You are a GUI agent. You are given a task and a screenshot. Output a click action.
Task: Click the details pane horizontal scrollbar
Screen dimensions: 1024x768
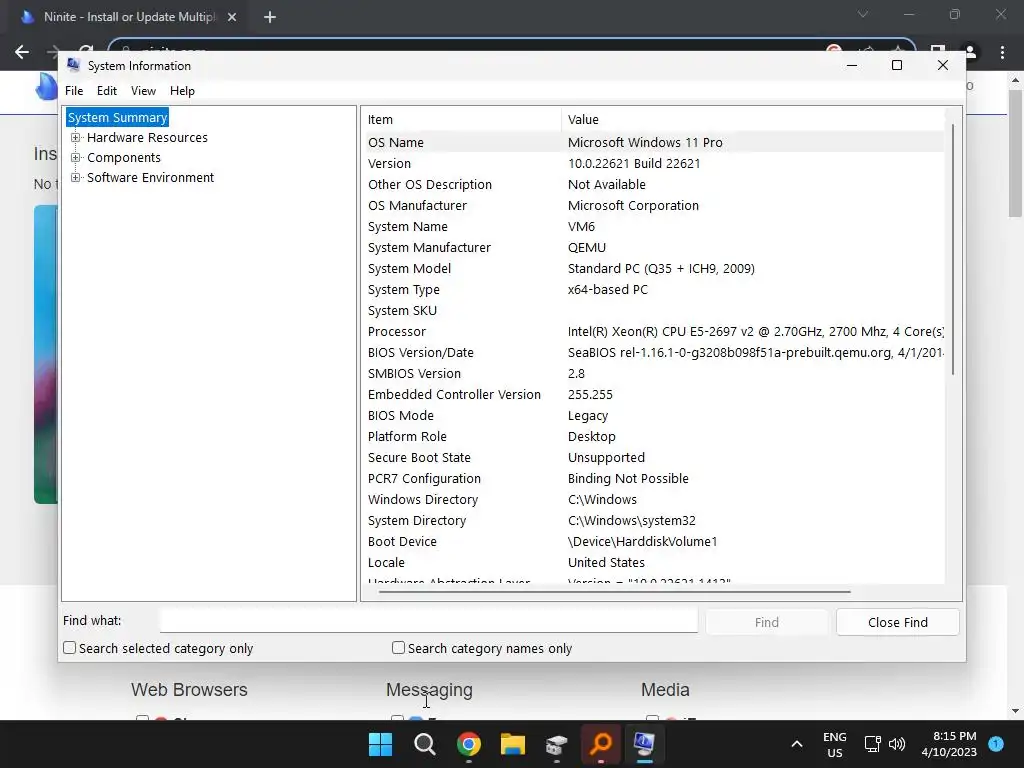[x=614, y=592]
